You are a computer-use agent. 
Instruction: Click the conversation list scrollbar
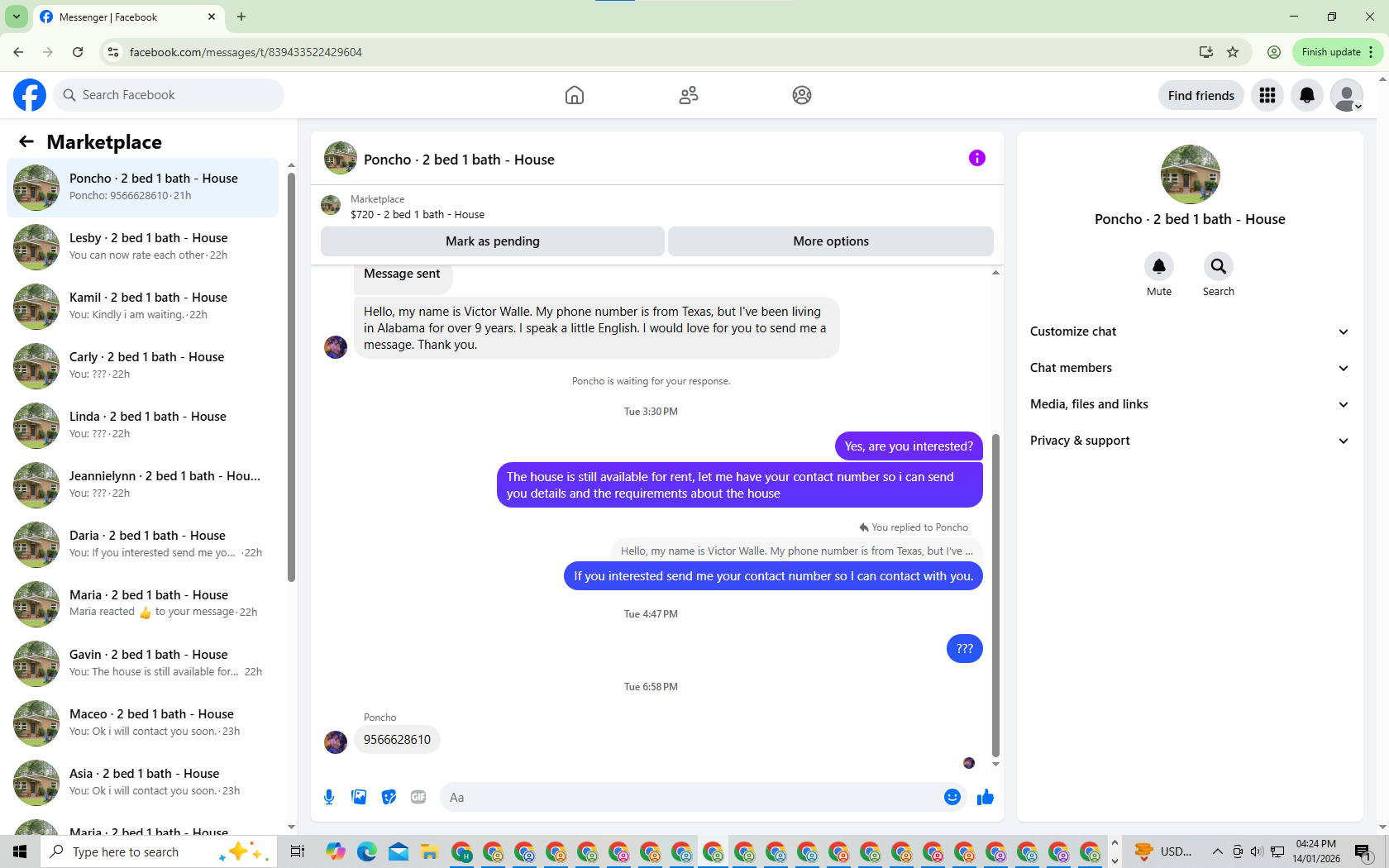(291, 376)
